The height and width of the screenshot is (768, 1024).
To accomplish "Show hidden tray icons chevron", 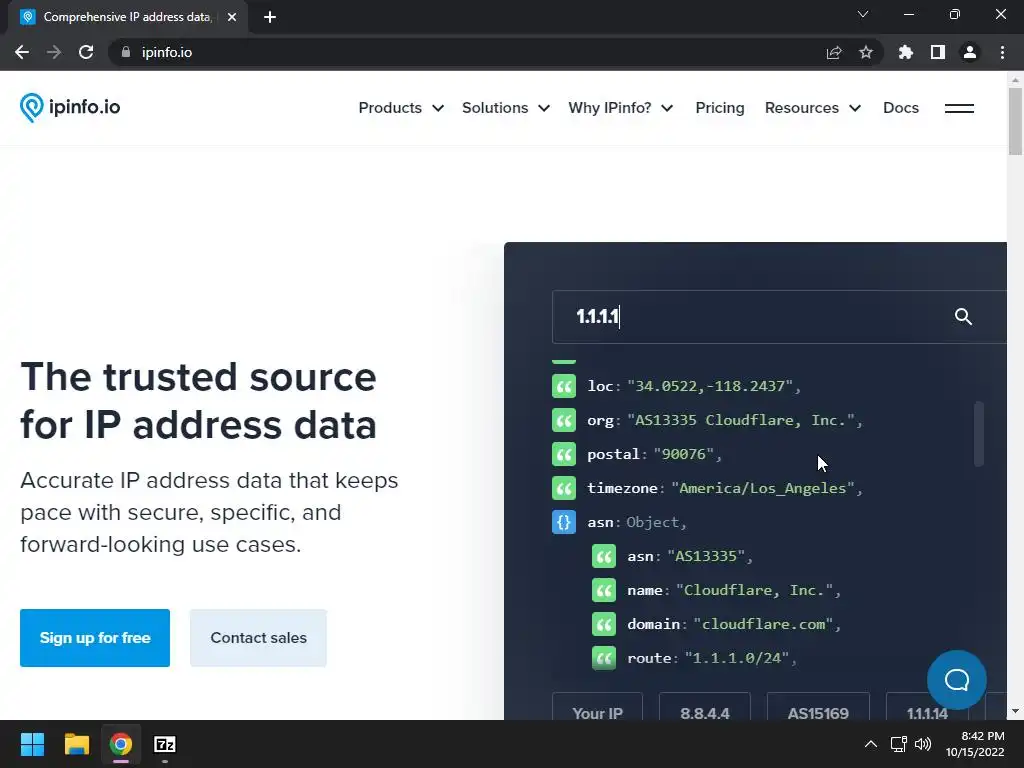I will coord(871,744).
